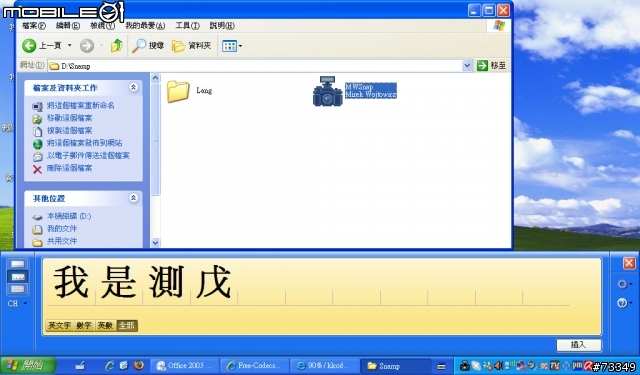Image resolution: width=640 pixels, height=375 pixels.
Task: Click the 插入 insert button
Action: point(579,345)
